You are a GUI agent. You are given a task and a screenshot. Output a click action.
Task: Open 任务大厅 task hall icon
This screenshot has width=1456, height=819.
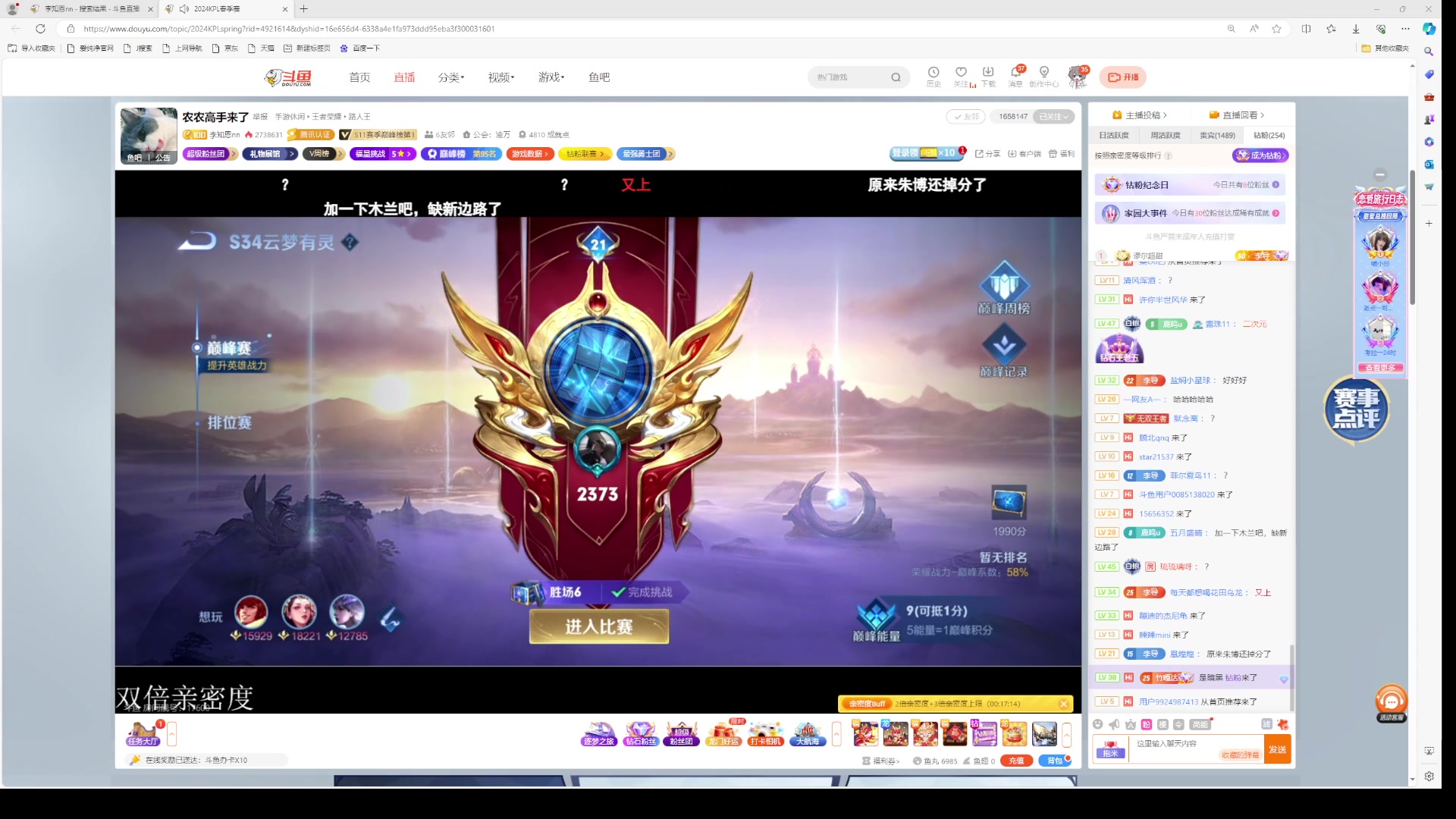pyautogui.click(x=143, y=734)
